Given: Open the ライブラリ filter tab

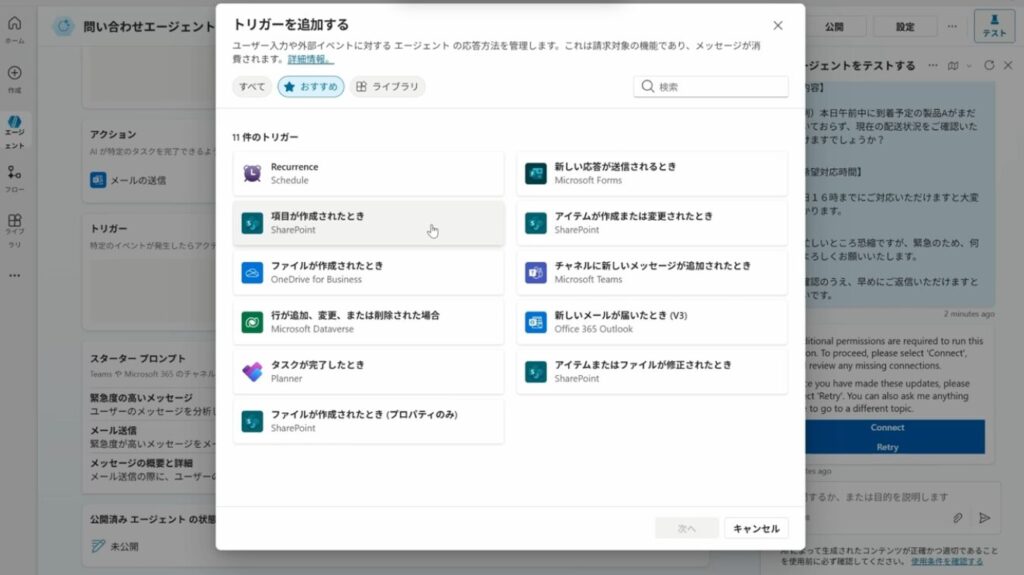Looking at the screenshot, I should (x=387, y=87).
